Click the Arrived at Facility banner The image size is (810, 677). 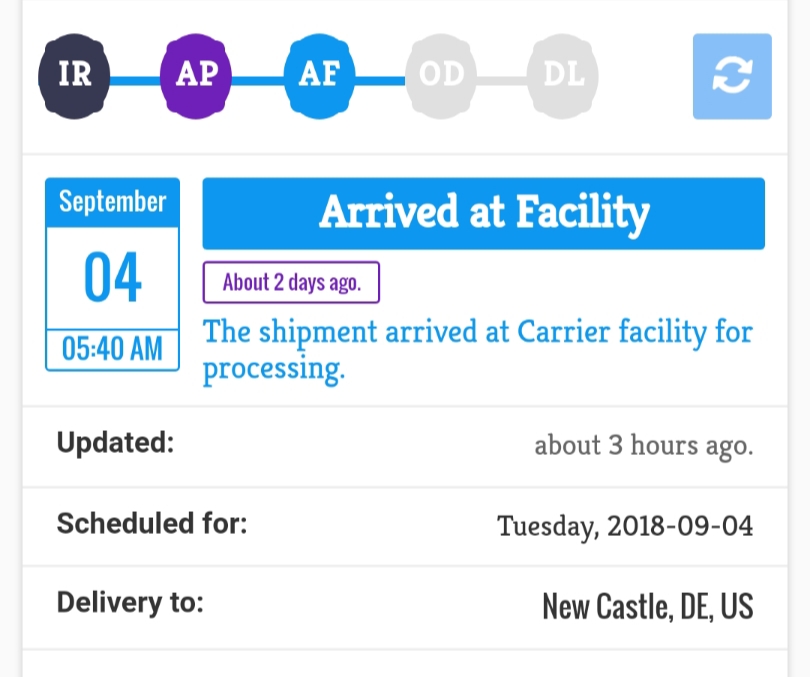pos(483,213)
